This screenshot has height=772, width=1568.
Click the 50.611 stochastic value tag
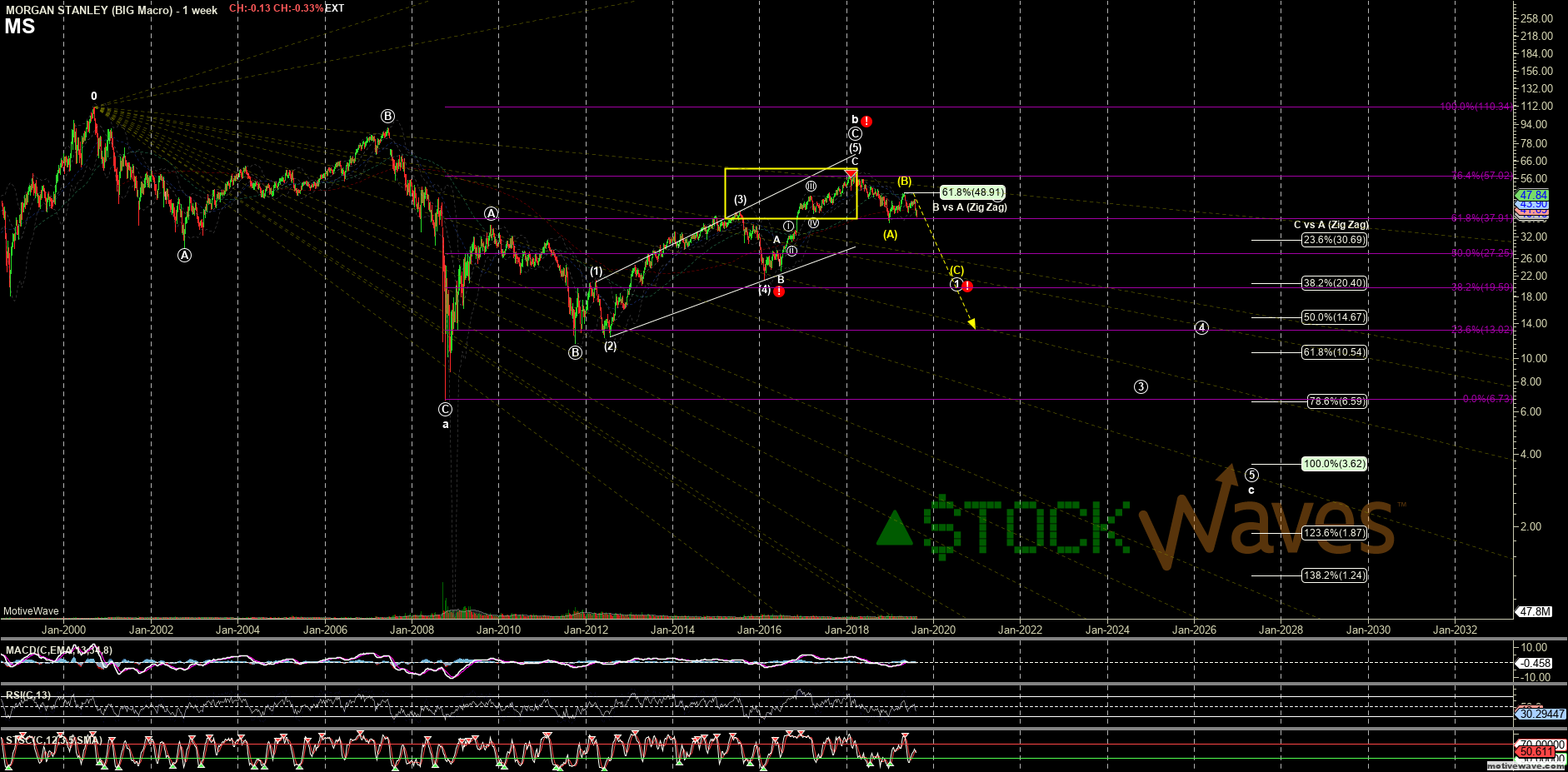pos(1536,752)
